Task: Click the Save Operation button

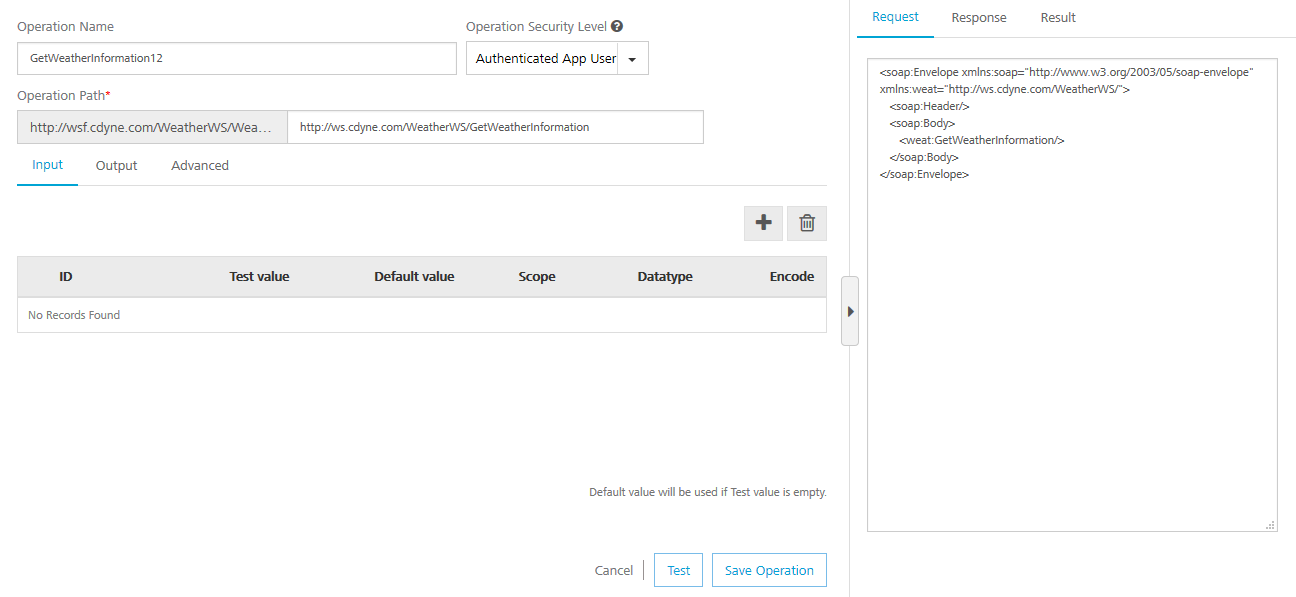Action: [769, 570]
